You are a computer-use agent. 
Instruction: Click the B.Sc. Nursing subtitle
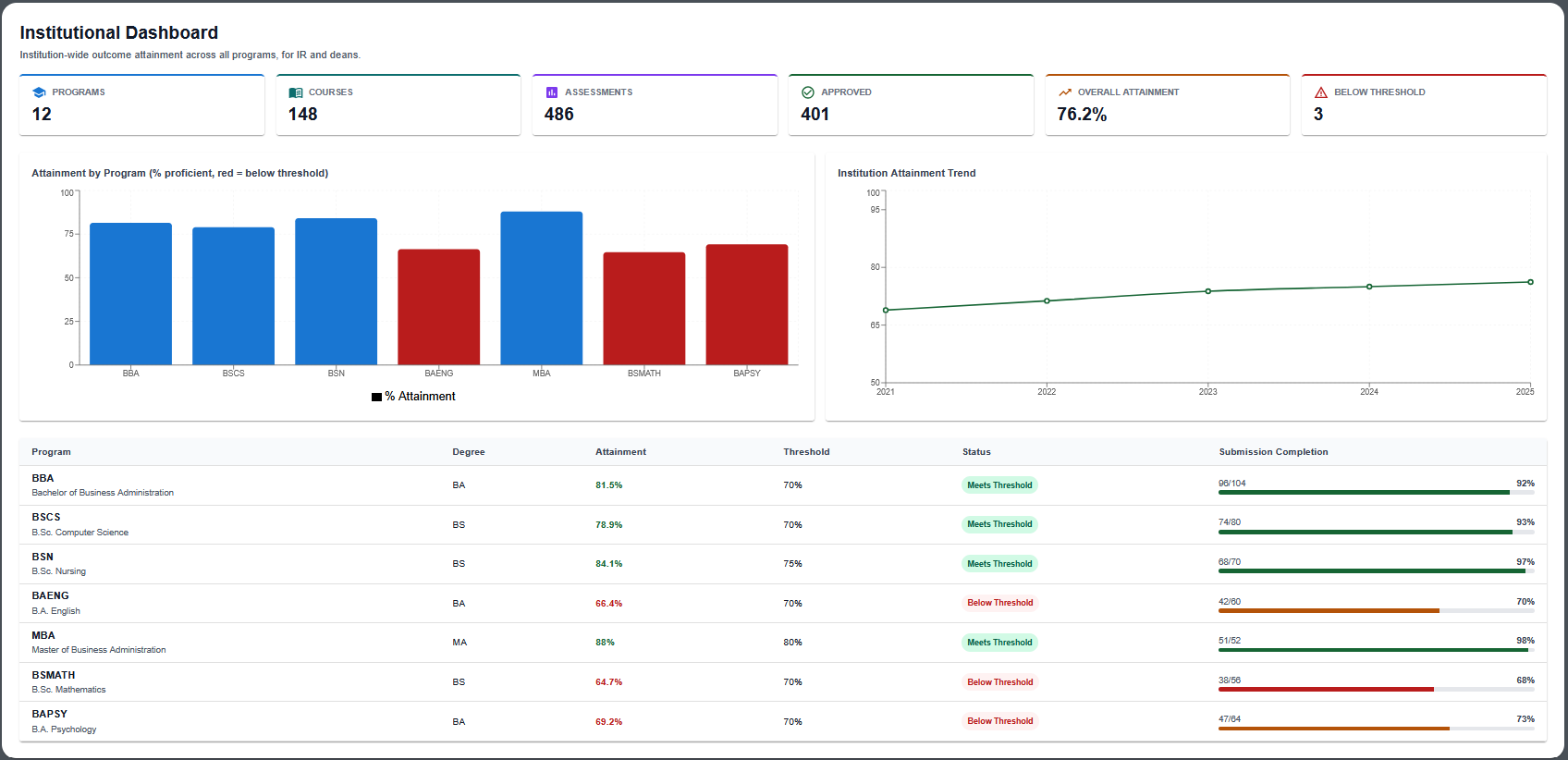click(59, 571)
